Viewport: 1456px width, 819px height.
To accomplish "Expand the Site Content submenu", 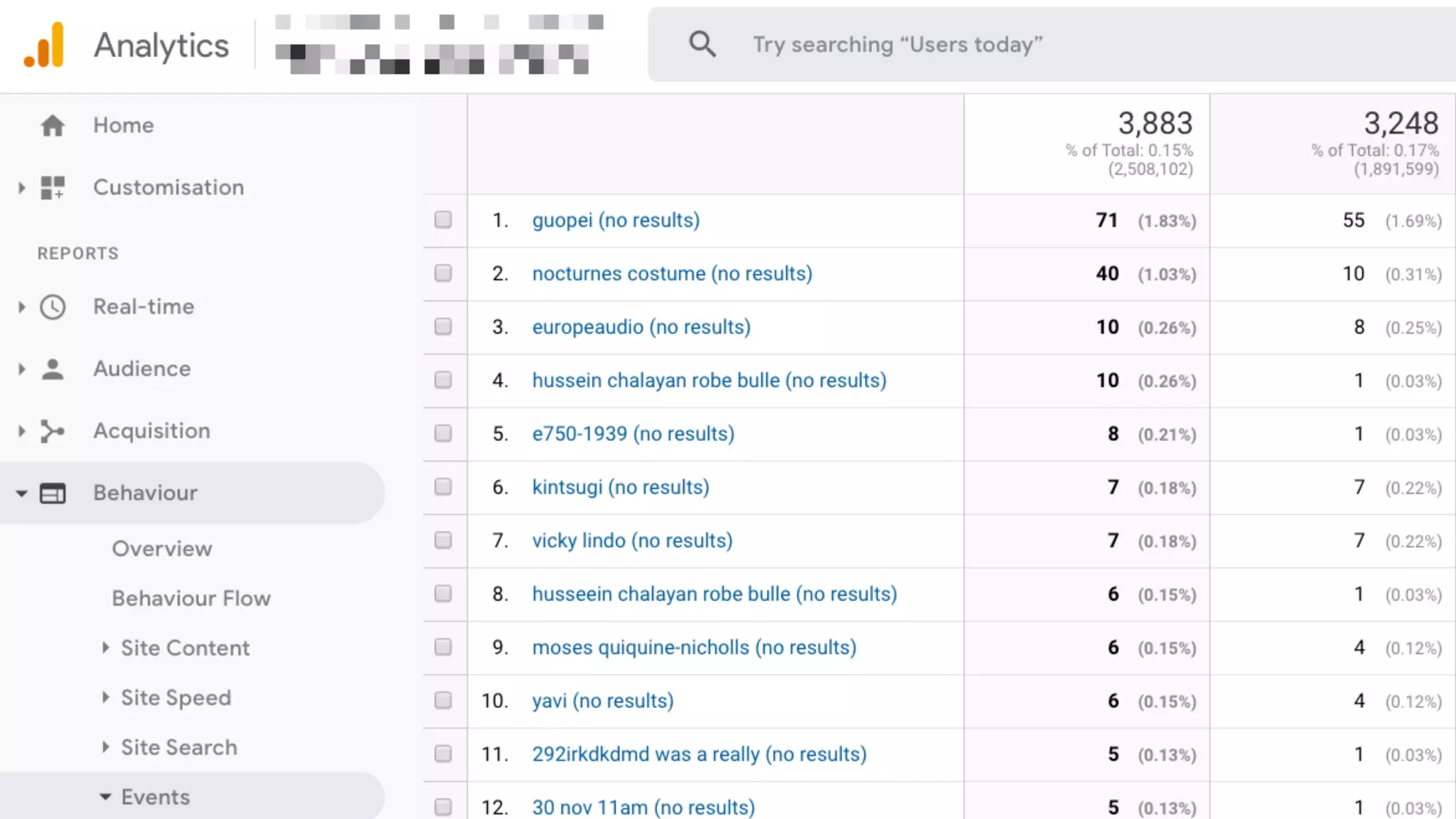I will point(106,648).
